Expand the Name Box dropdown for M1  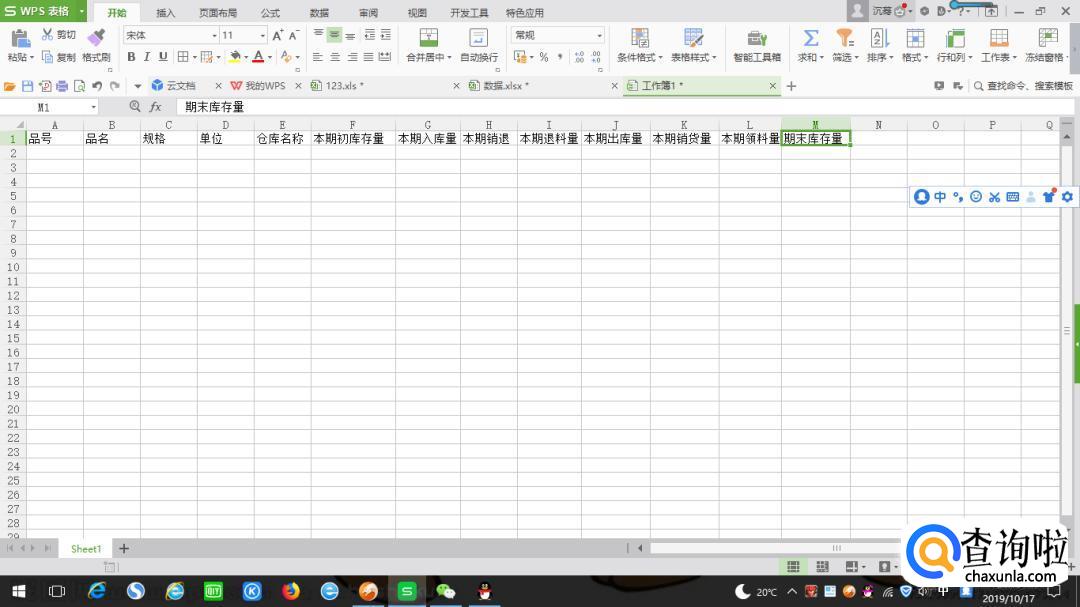pos(94,107)
